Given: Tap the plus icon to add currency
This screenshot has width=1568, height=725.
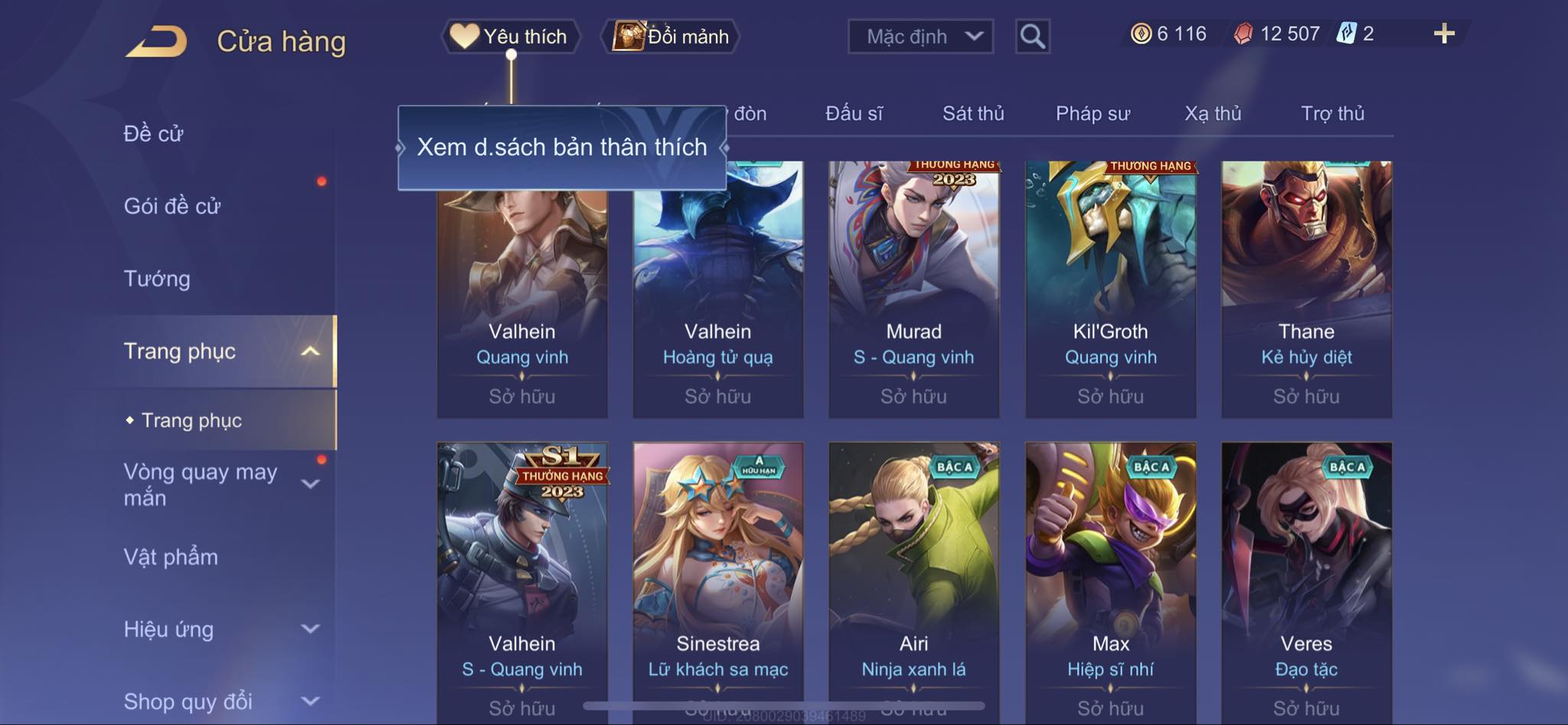Looking at the screenshot, I should click(x=1444, y=34).
